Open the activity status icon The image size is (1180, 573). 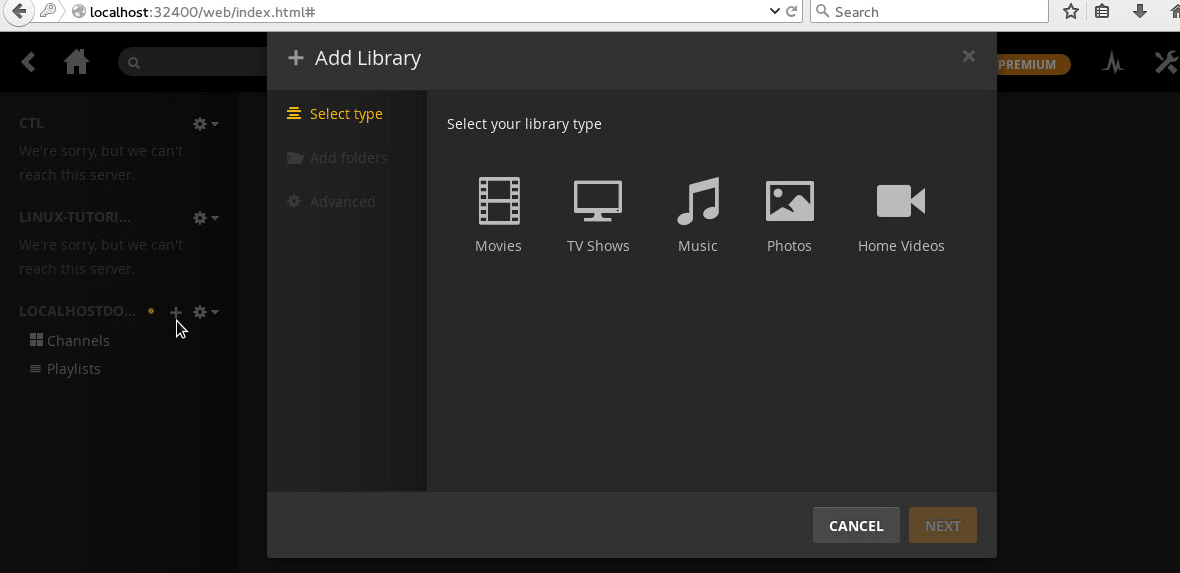tap(1113, 64)
